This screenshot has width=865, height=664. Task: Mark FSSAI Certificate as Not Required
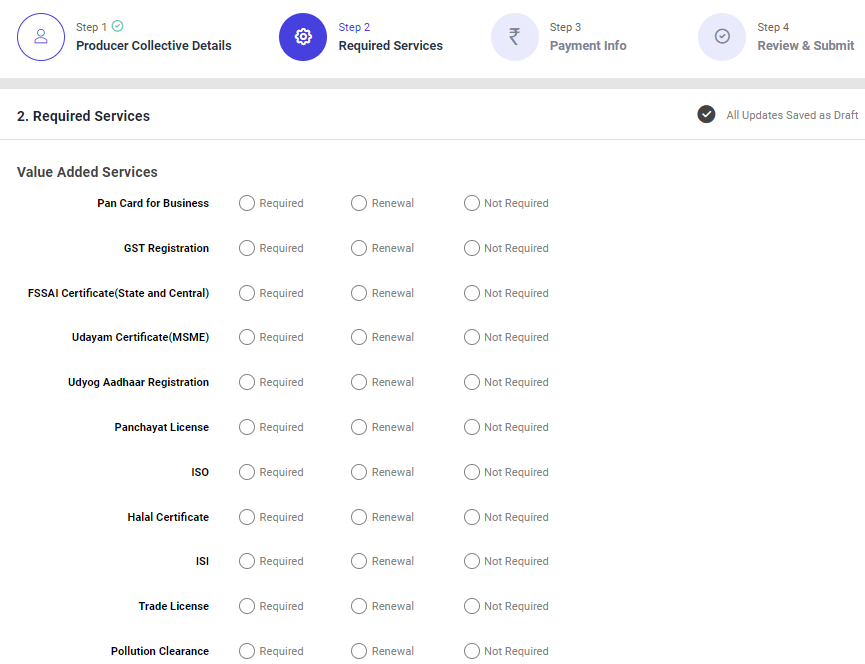[x=472, y=293]
